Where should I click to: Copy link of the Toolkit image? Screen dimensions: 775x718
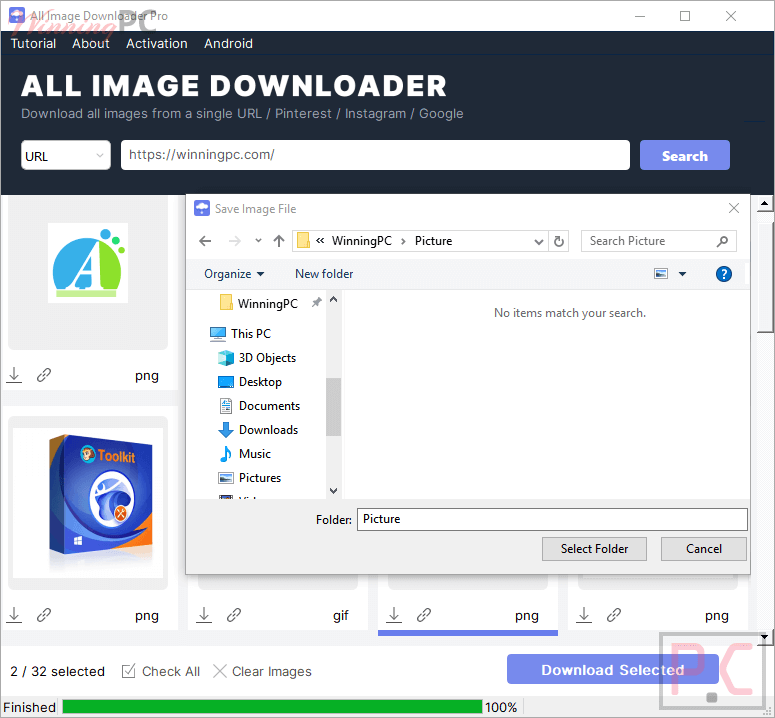[43, 615]
